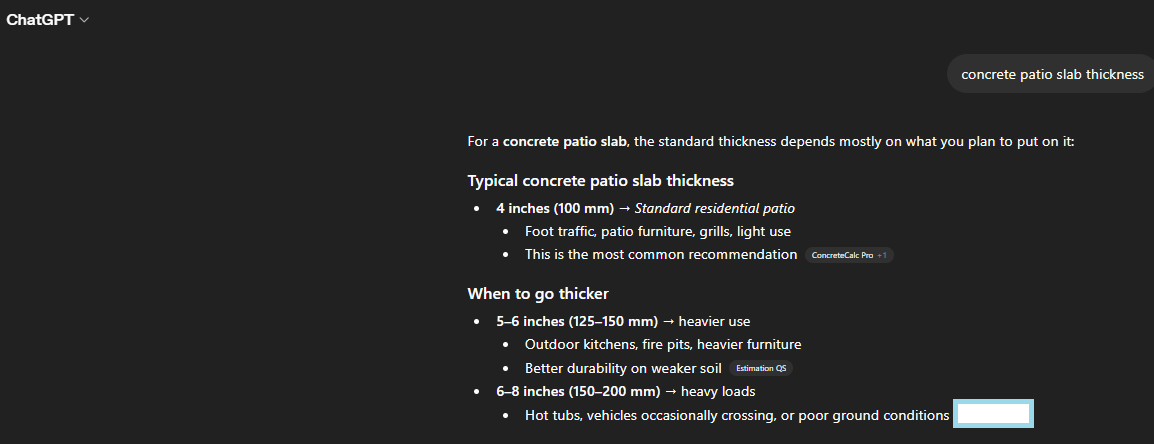
Task: Click 'Better durability on weaker soil' text
Action: pyautogui.click(x=623, y=367)
